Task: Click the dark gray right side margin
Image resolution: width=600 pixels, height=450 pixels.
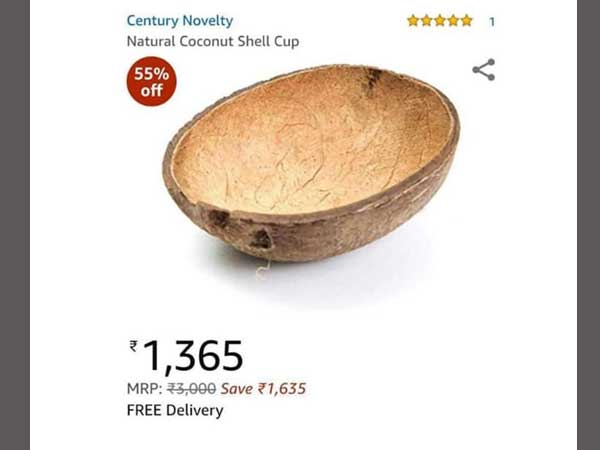Action: [x=589, y=225]
